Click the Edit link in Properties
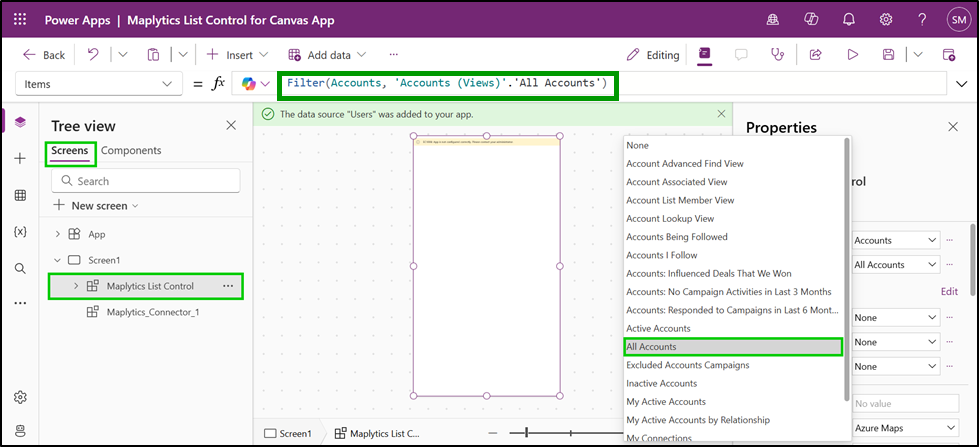The width and height of the screenshot is (979, 447). click(950, 291)
